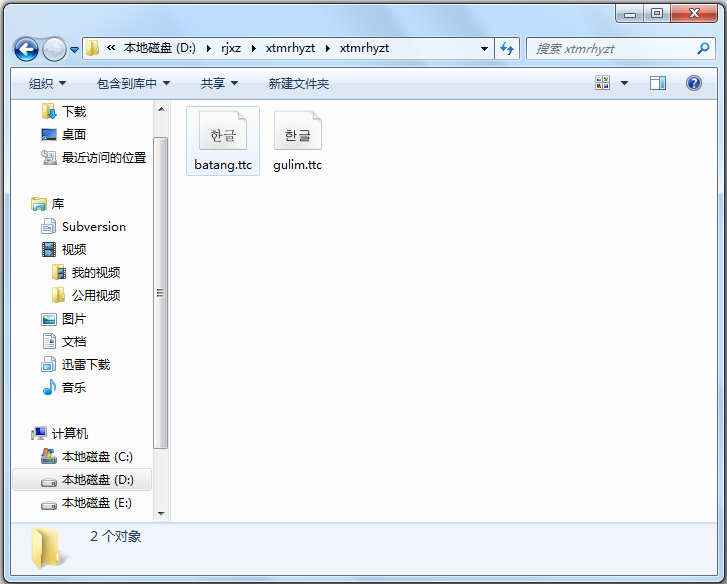This screenshot has height=584, width=727.
Task: Select 迅雷下载 in the sidebar
Action: 85,364
